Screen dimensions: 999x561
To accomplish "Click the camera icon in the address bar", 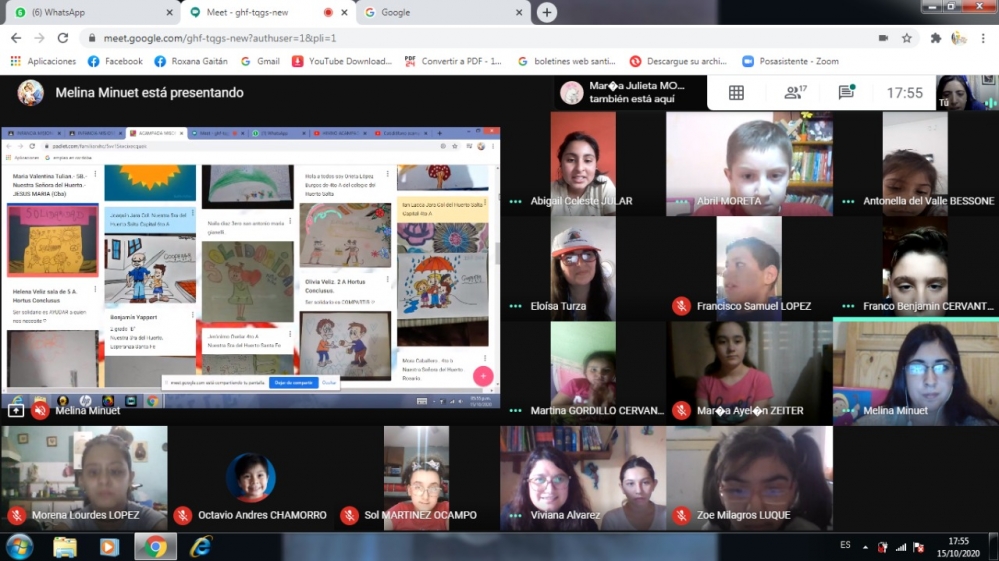I will point(883,38).
